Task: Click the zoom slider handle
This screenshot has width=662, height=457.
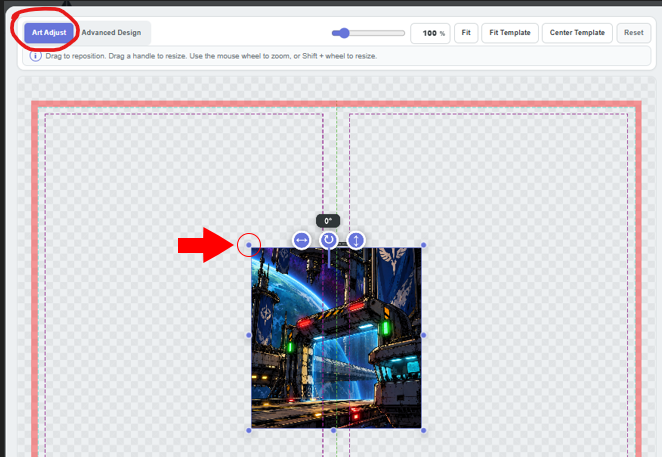Action: tap(345, 33)
